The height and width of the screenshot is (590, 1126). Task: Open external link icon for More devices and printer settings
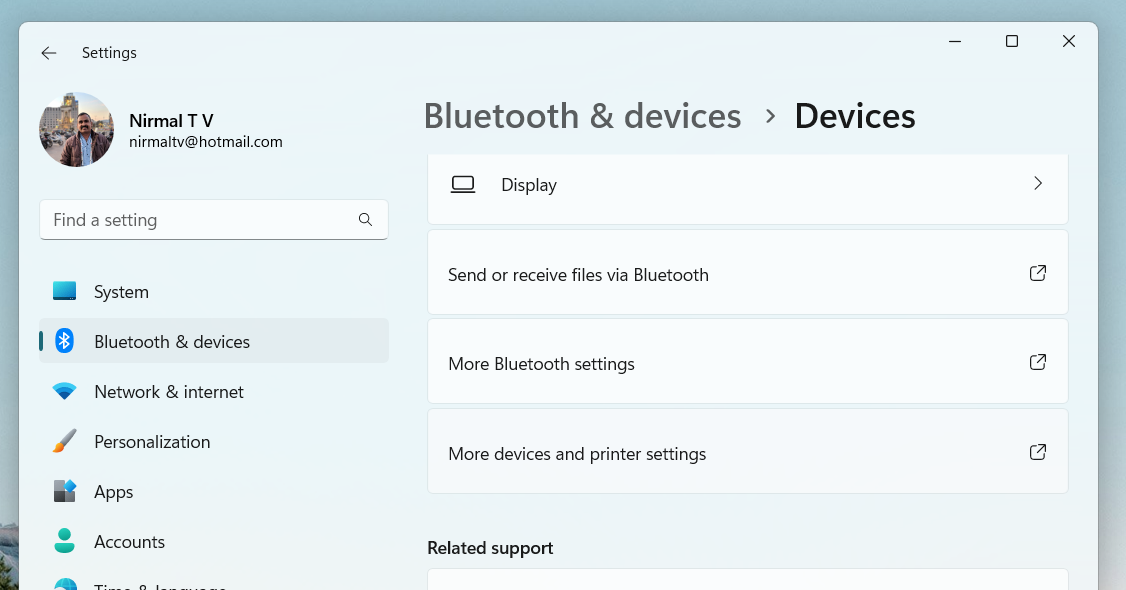(1038, 451)
